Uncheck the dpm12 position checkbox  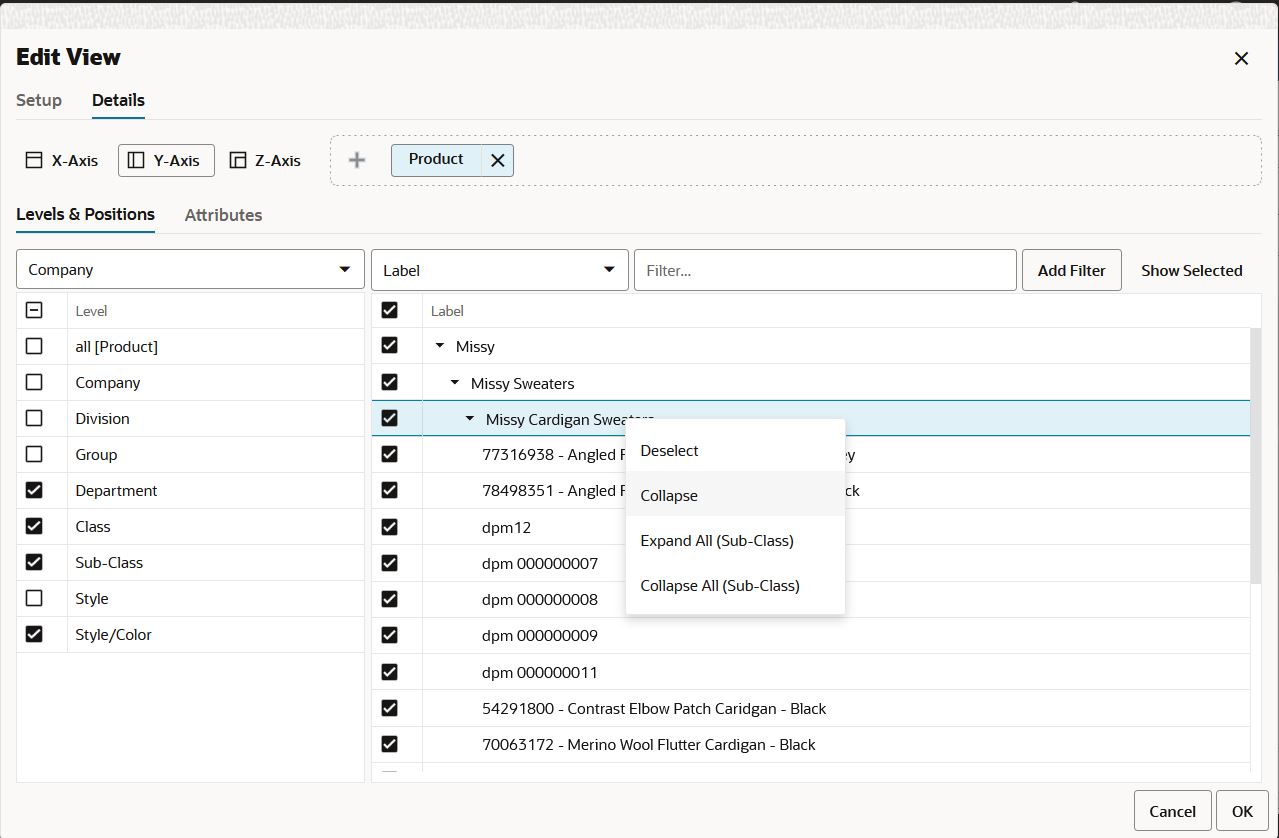390,527
